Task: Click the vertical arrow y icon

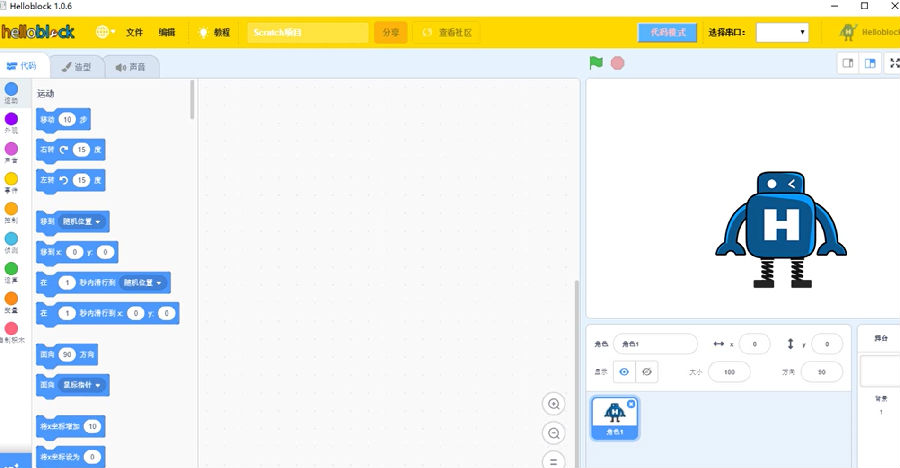Action: [790, 344]
